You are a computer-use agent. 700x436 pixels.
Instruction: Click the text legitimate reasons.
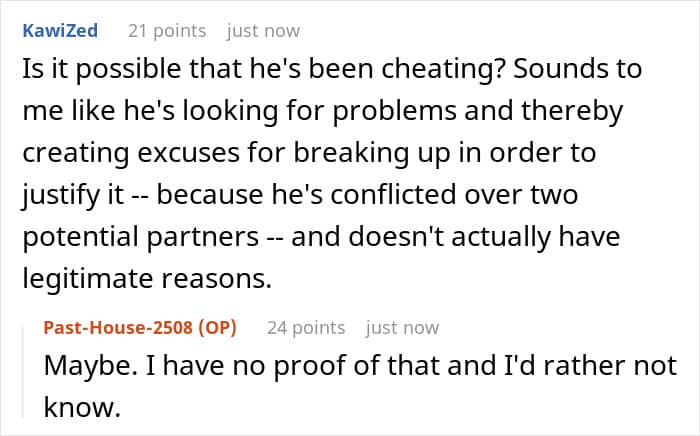(x=147, y=278)
